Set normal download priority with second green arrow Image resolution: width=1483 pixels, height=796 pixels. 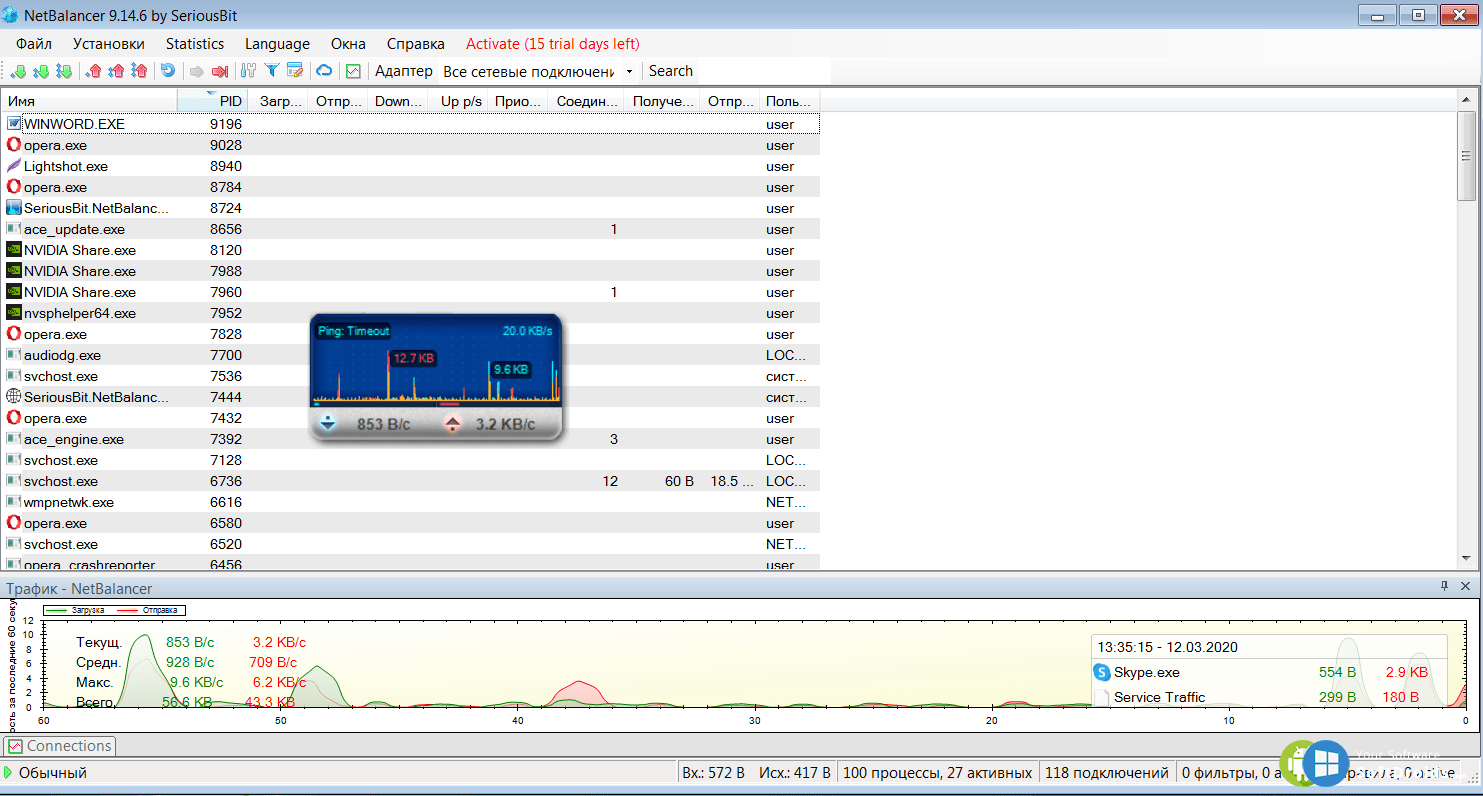pyautogui.click(x=41, y=71)
